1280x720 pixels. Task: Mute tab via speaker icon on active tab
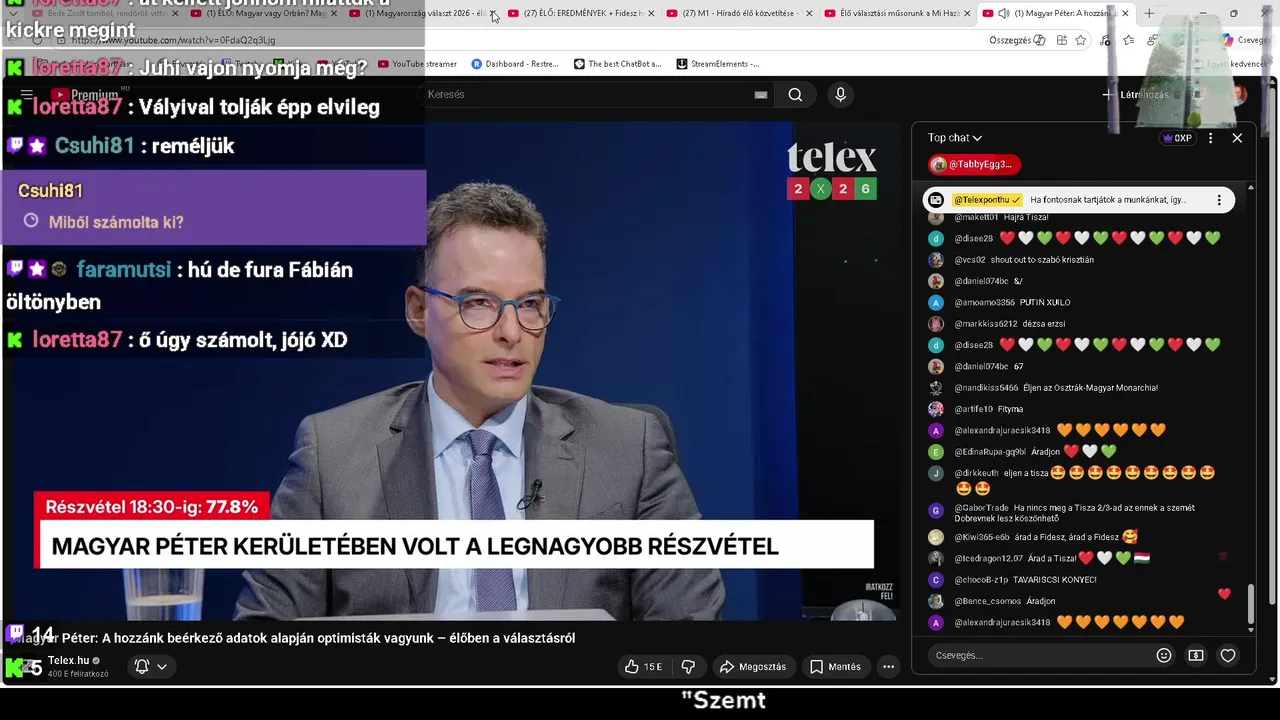point(1003,13)
